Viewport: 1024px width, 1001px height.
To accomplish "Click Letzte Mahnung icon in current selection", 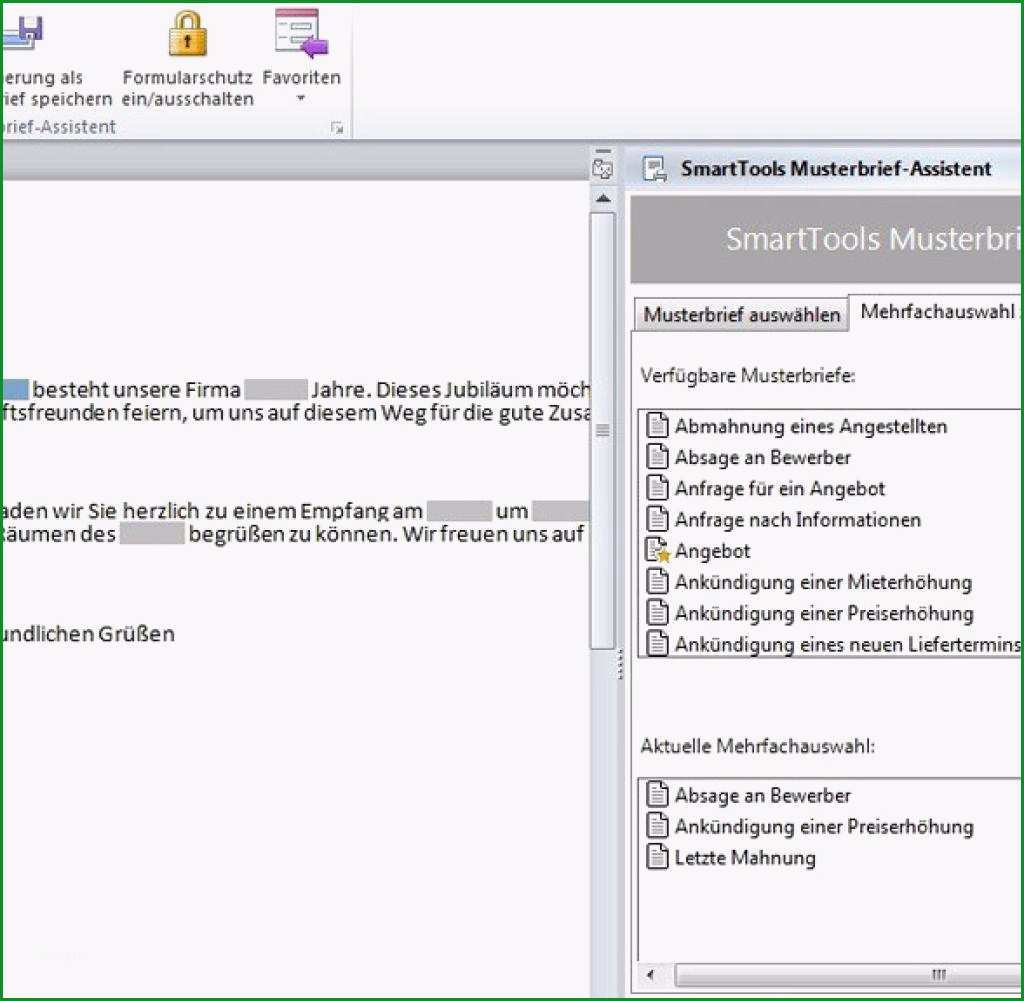I will tap(657, 857).
